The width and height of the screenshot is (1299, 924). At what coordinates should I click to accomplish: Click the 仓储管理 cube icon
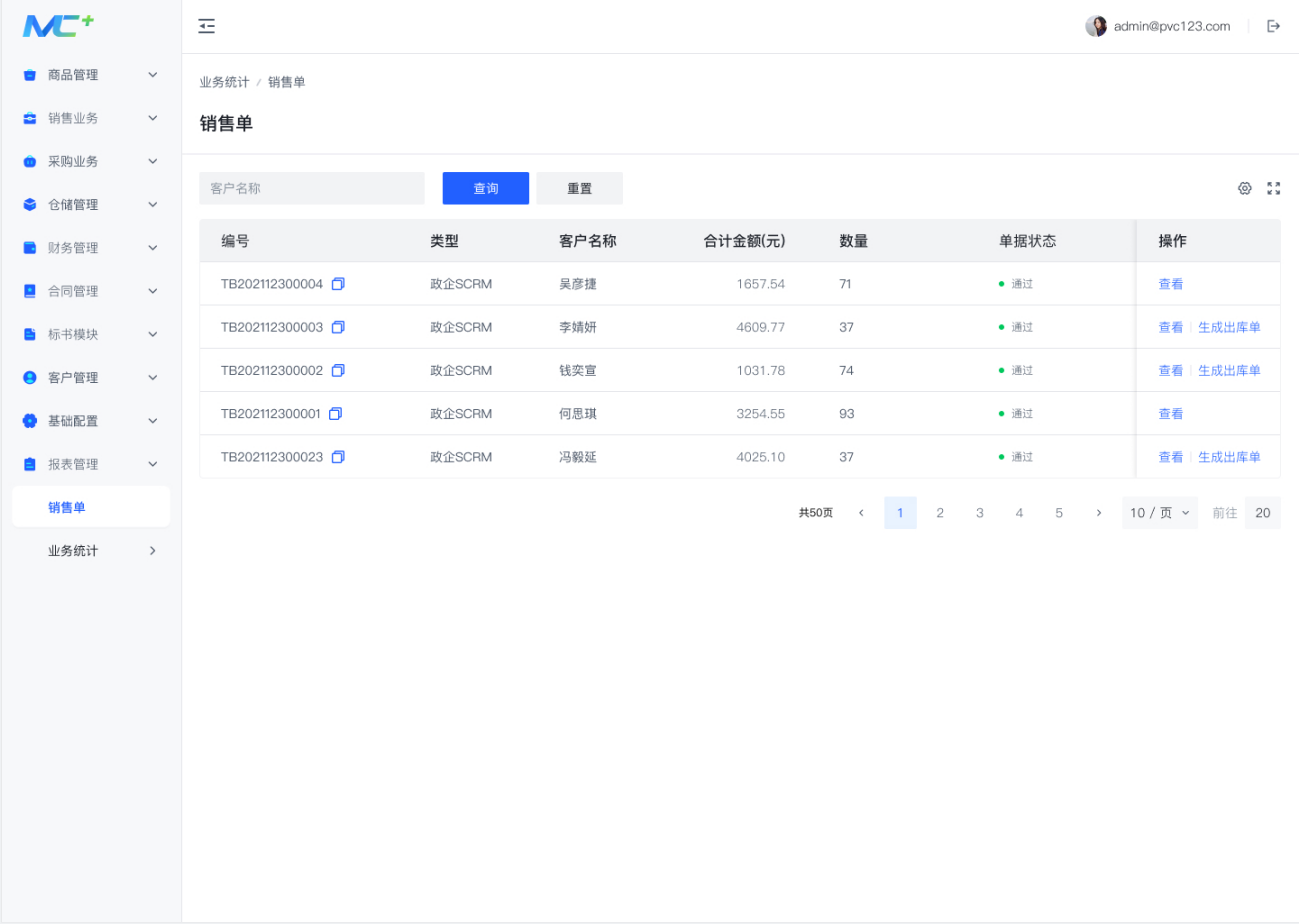(30, 205)
